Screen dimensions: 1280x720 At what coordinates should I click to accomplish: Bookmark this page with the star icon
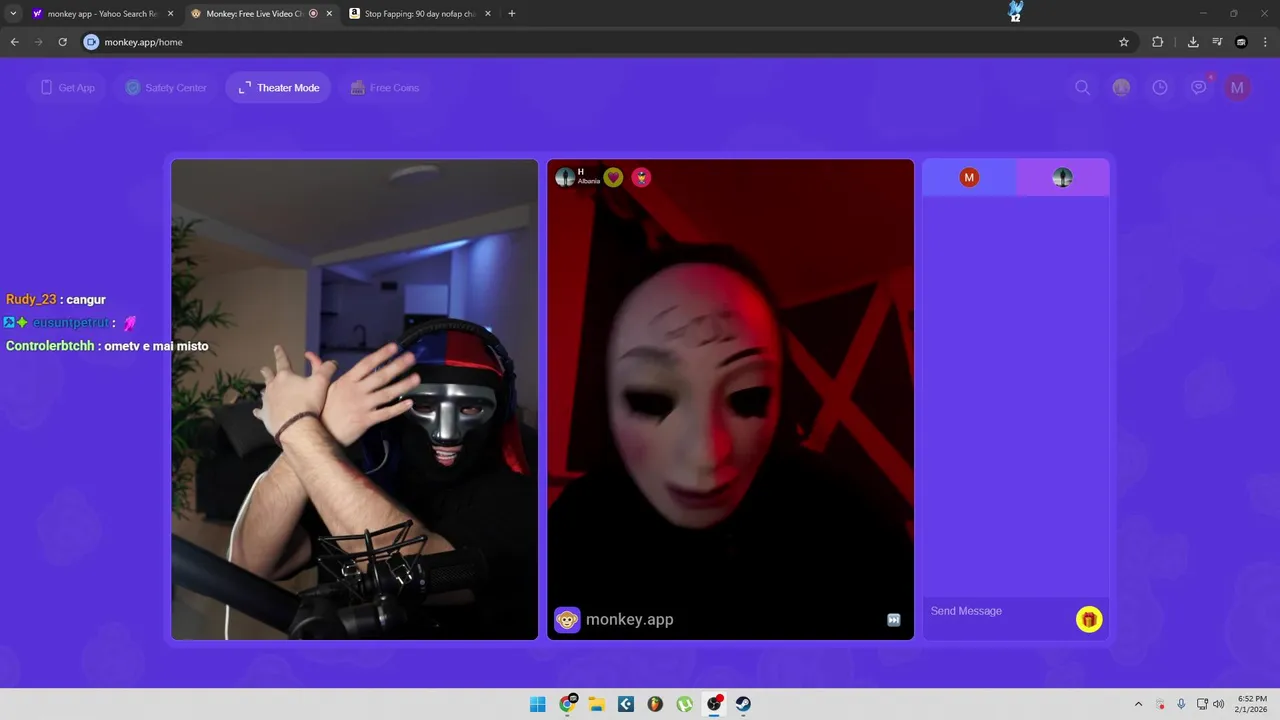[x=1124, y=42]
